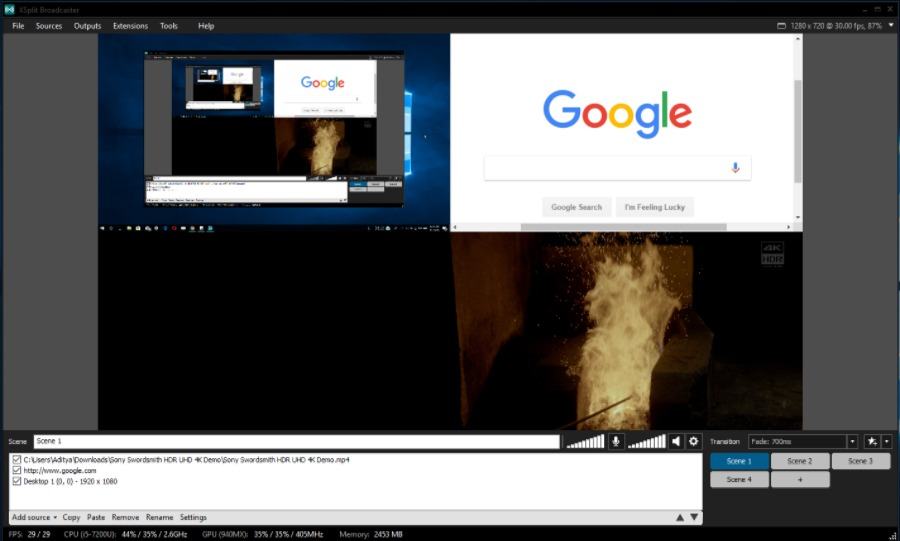Add a new scene with plus button

(x=800, y=480)
